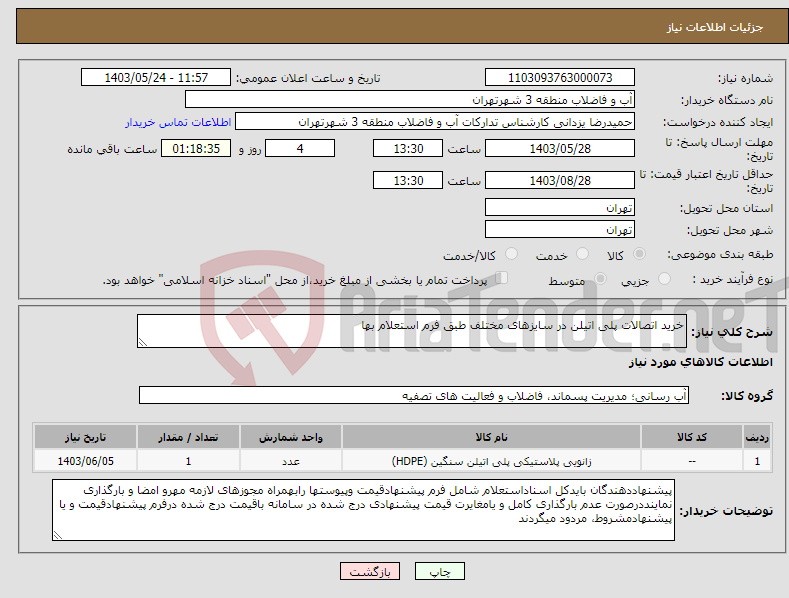Click the کد کالا column header
The height and width of the screenshot is (598, 789).
691,437
